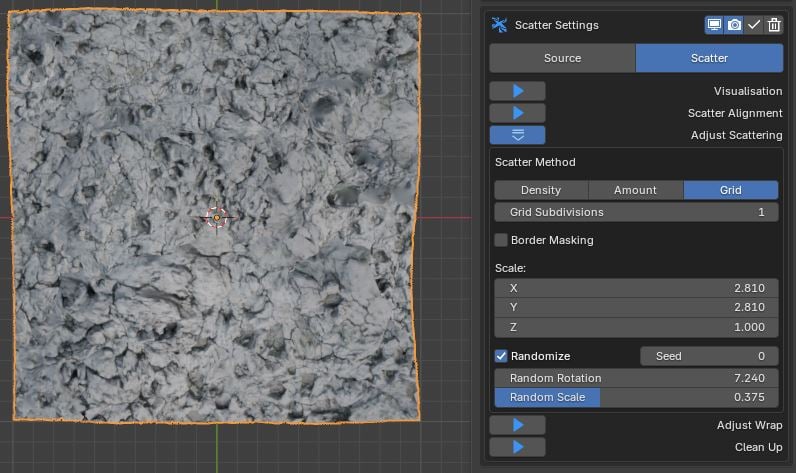This screenshot has width=796, height=473.
Task: Click the 3D cursor in the viewport
Action: 217,217
